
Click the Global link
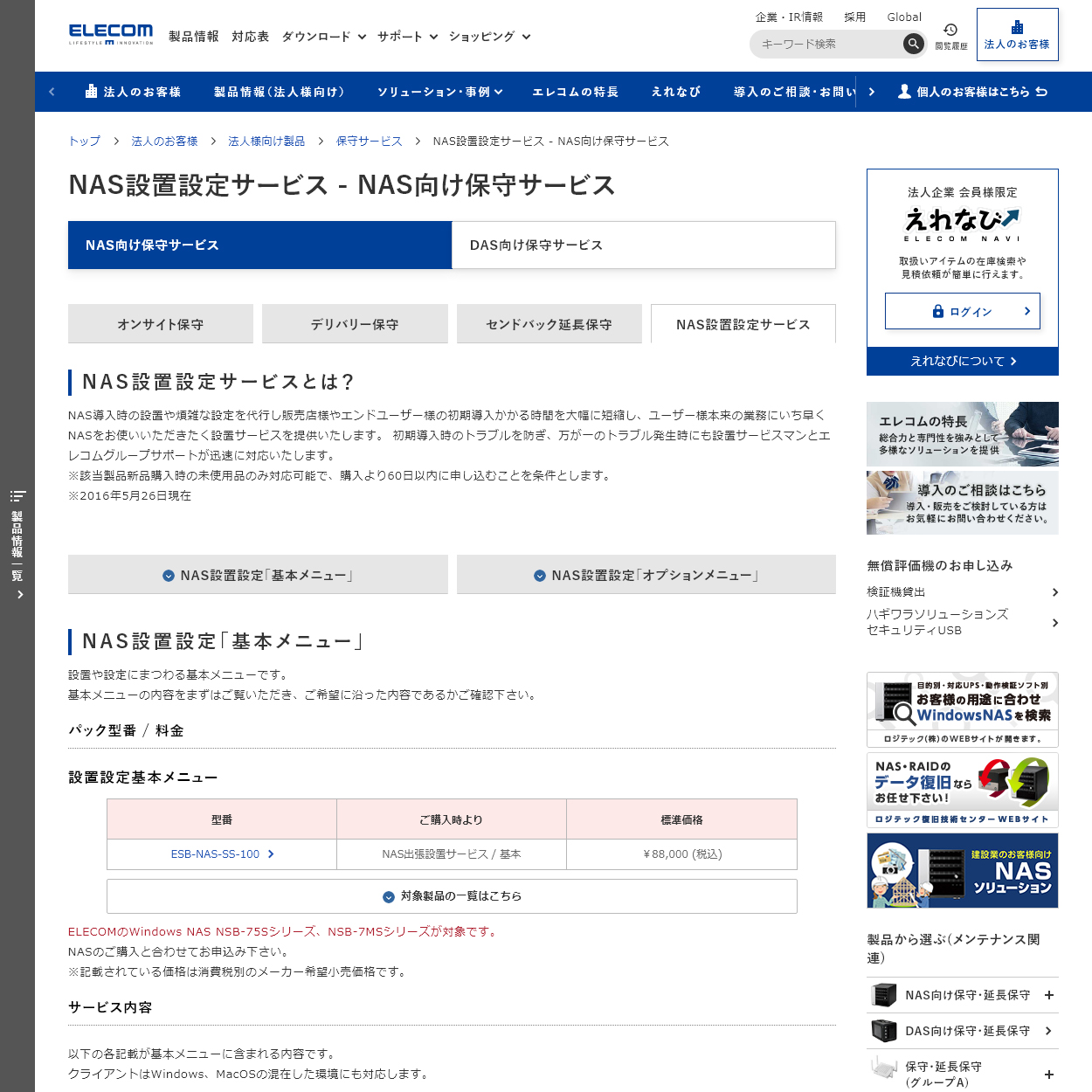click(x=904, y=17)
